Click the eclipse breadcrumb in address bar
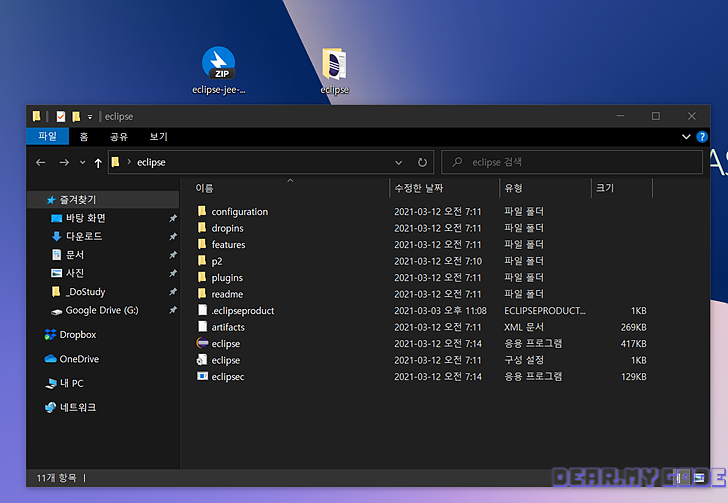728x503 pixels. click(x=151, y=162)
